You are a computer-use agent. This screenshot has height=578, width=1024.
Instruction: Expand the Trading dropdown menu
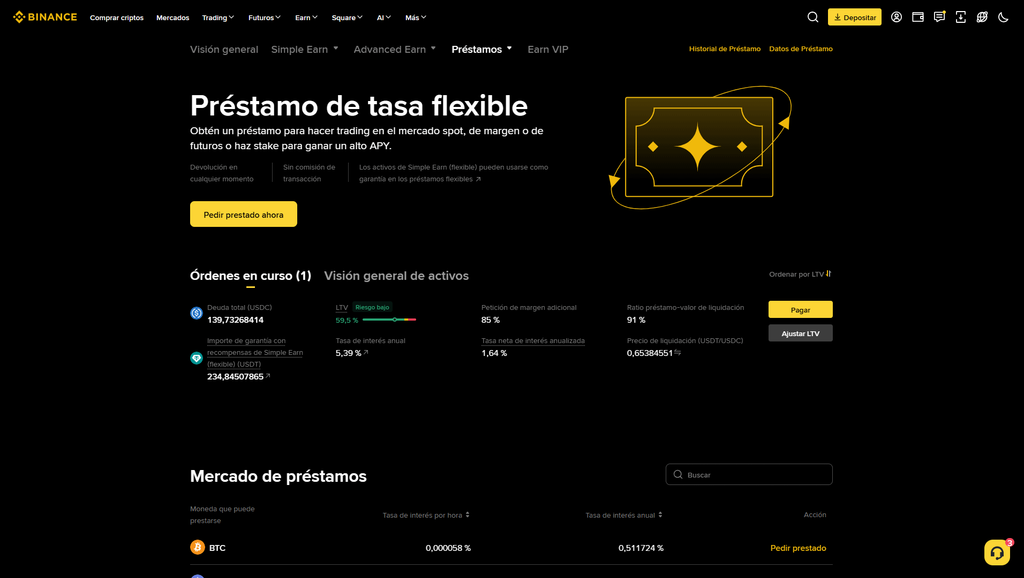(x=217, y=18)
